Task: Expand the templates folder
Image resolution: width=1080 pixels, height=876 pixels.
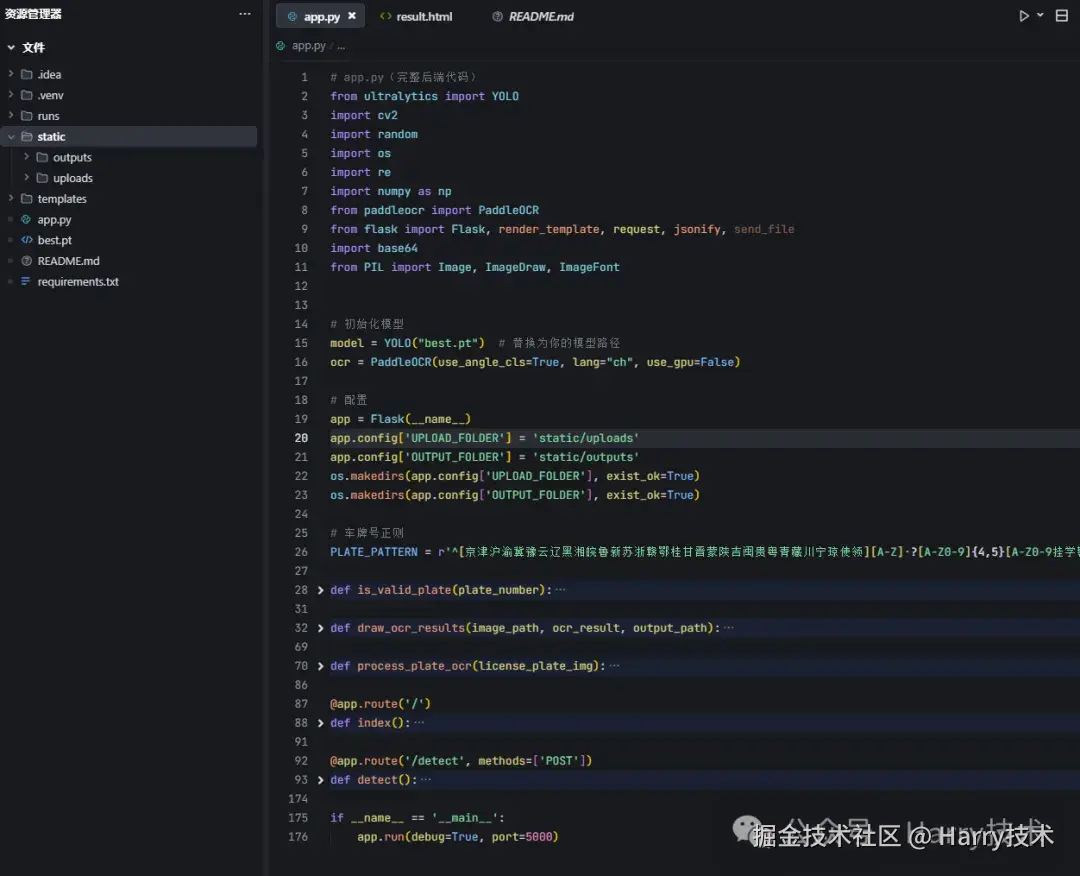Action: pyautogui.click(x=10, y=198)
